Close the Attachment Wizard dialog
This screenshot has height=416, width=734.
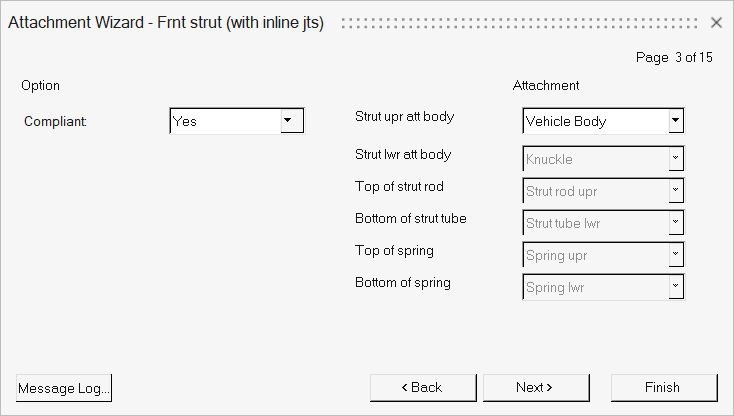(x=716, y=22)
